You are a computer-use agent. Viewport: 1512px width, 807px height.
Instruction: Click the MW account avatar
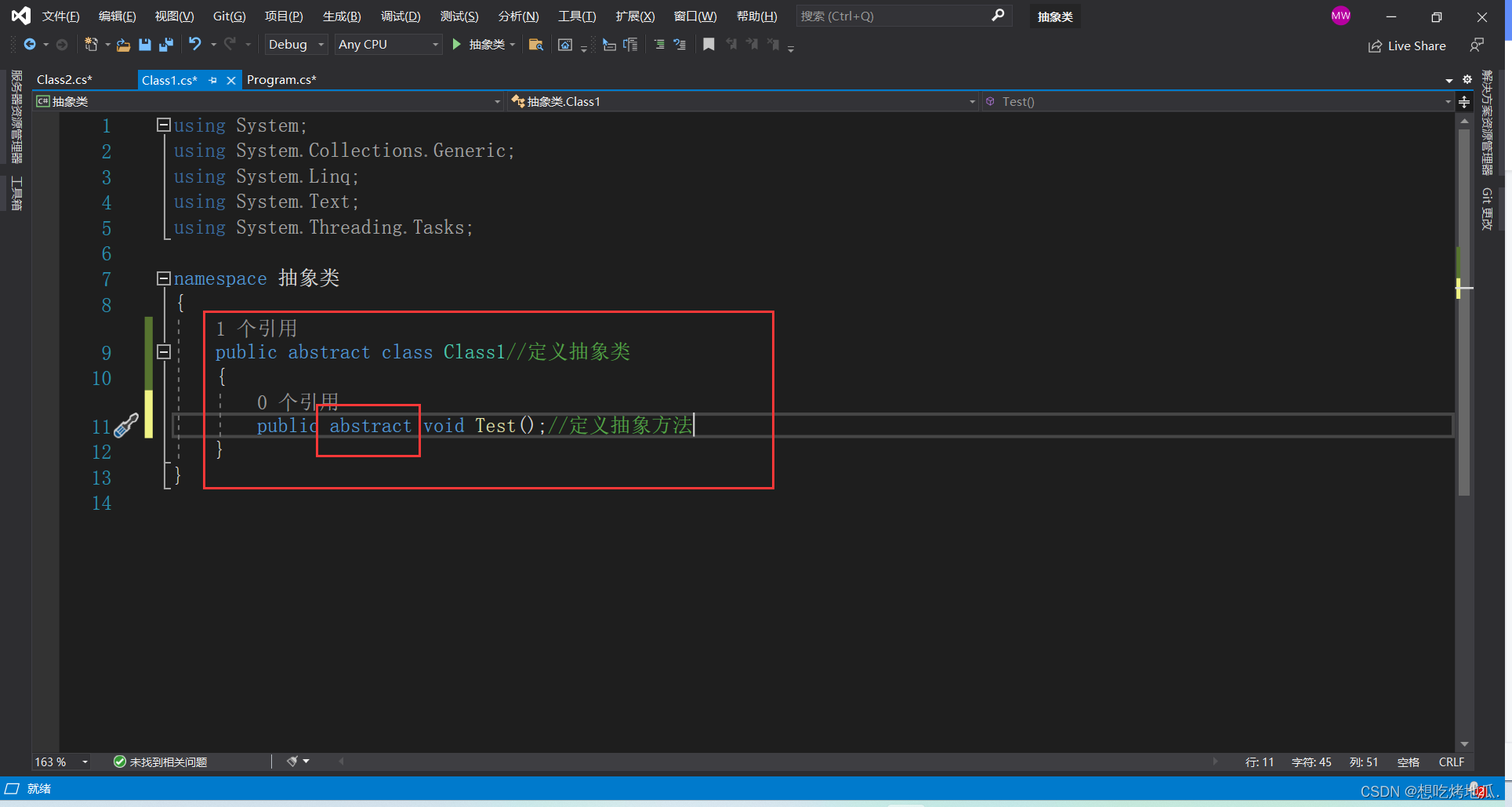[x=1341, y=16]
